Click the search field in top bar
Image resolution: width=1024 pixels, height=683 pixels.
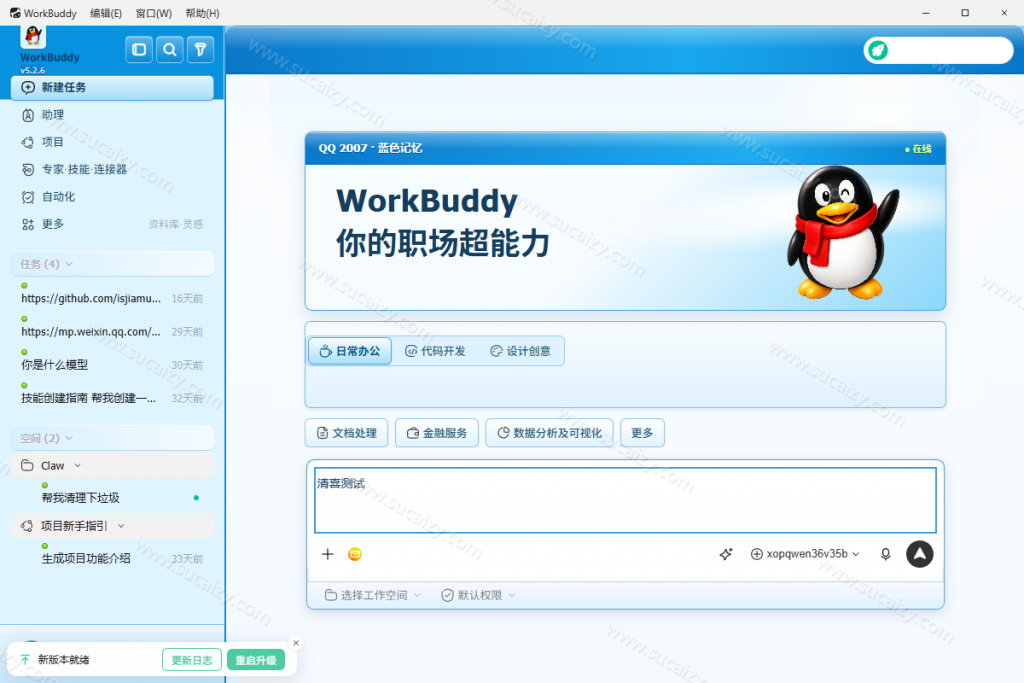click(938, 50)
